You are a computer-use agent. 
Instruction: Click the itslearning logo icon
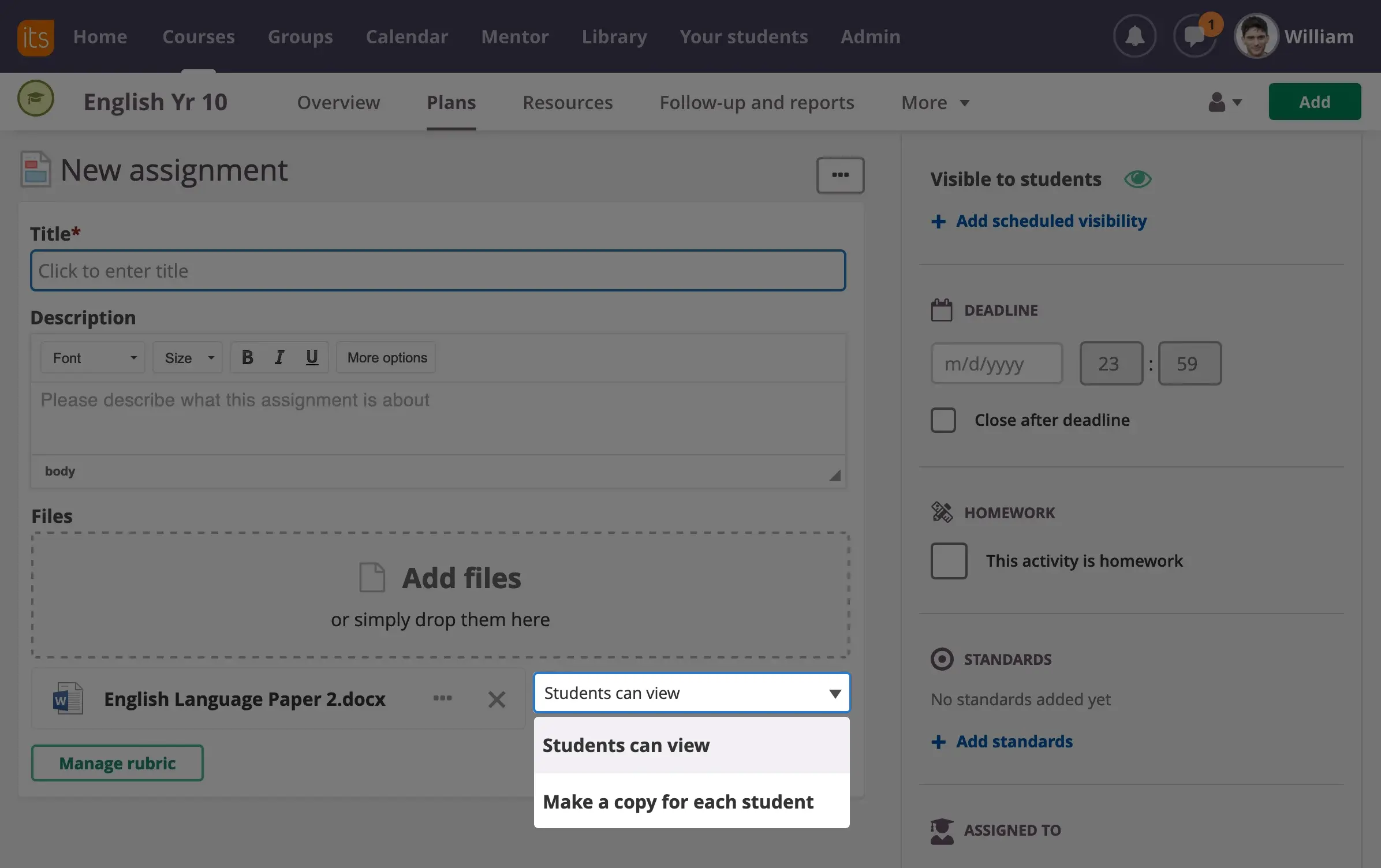(x=35, y=37)
